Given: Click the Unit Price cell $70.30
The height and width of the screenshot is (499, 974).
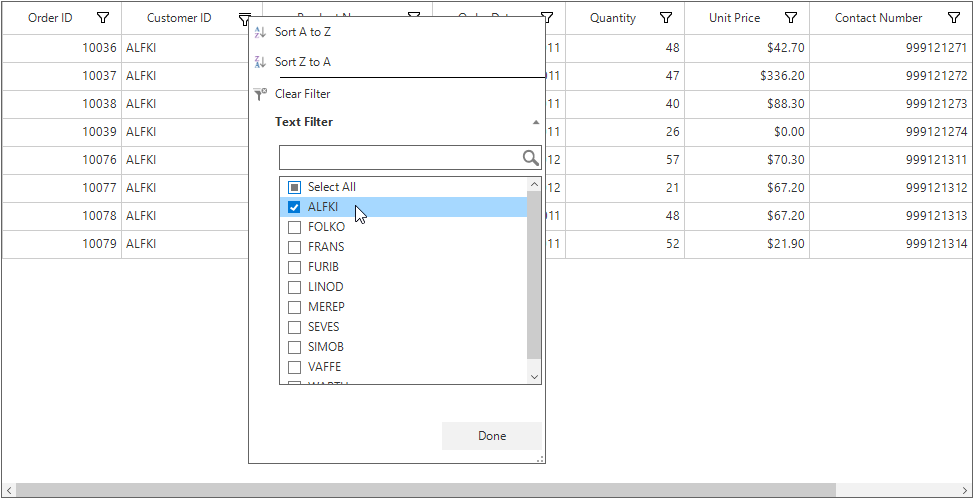Looking at the screenshot, I should click(x=747, y=160).
